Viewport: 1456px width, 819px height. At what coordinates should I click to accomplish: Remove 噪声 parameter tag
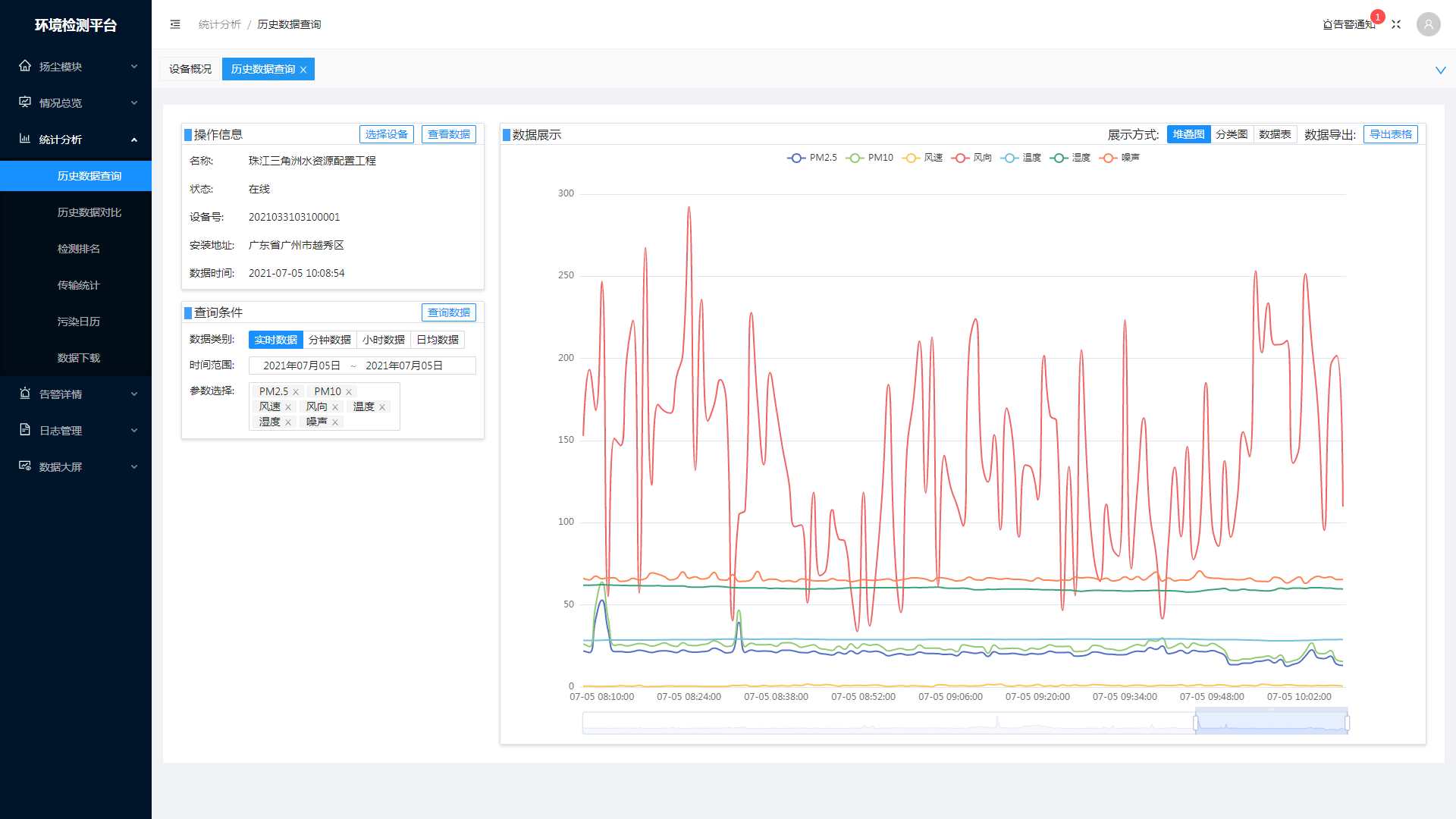click(335, 422)
